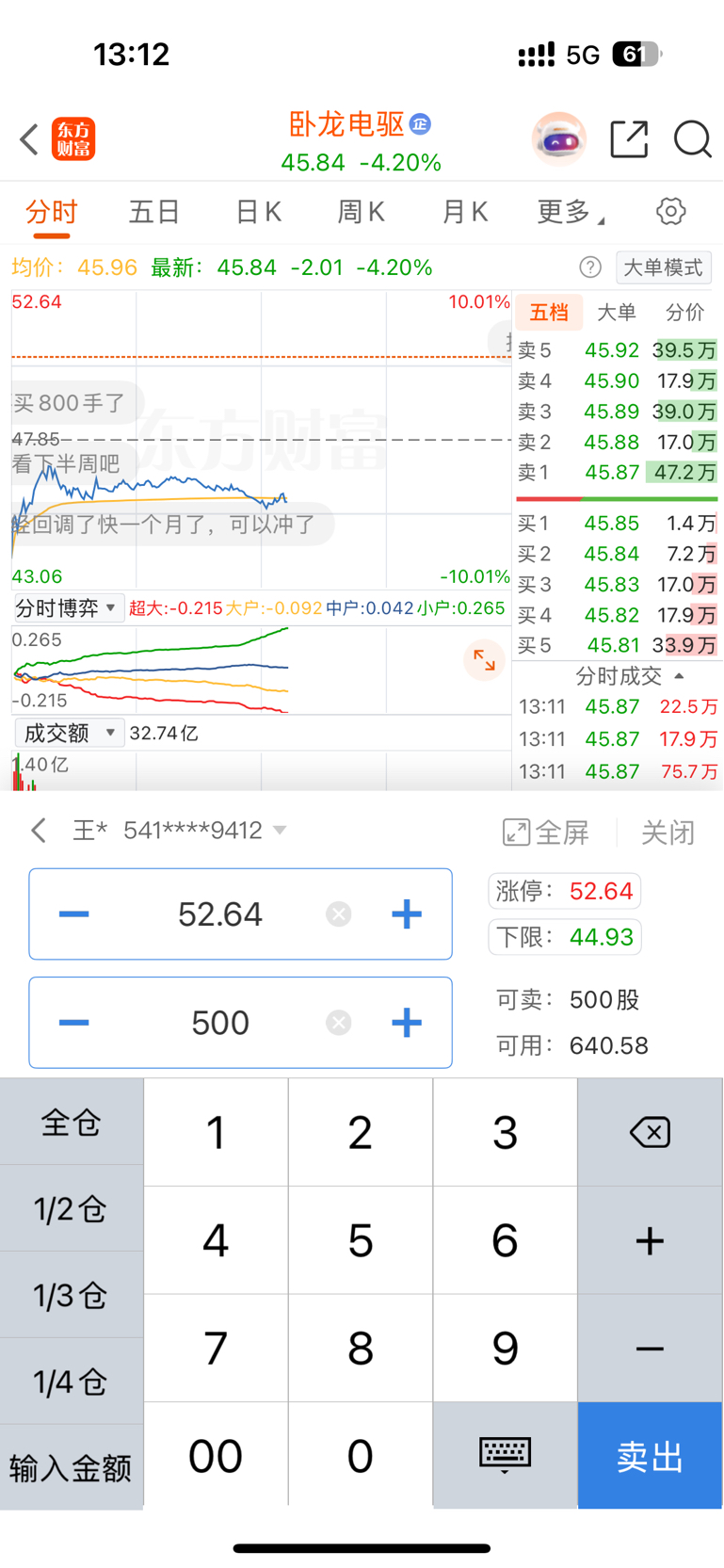Tap the price input showing 52.64

click(x=240, y=913)
